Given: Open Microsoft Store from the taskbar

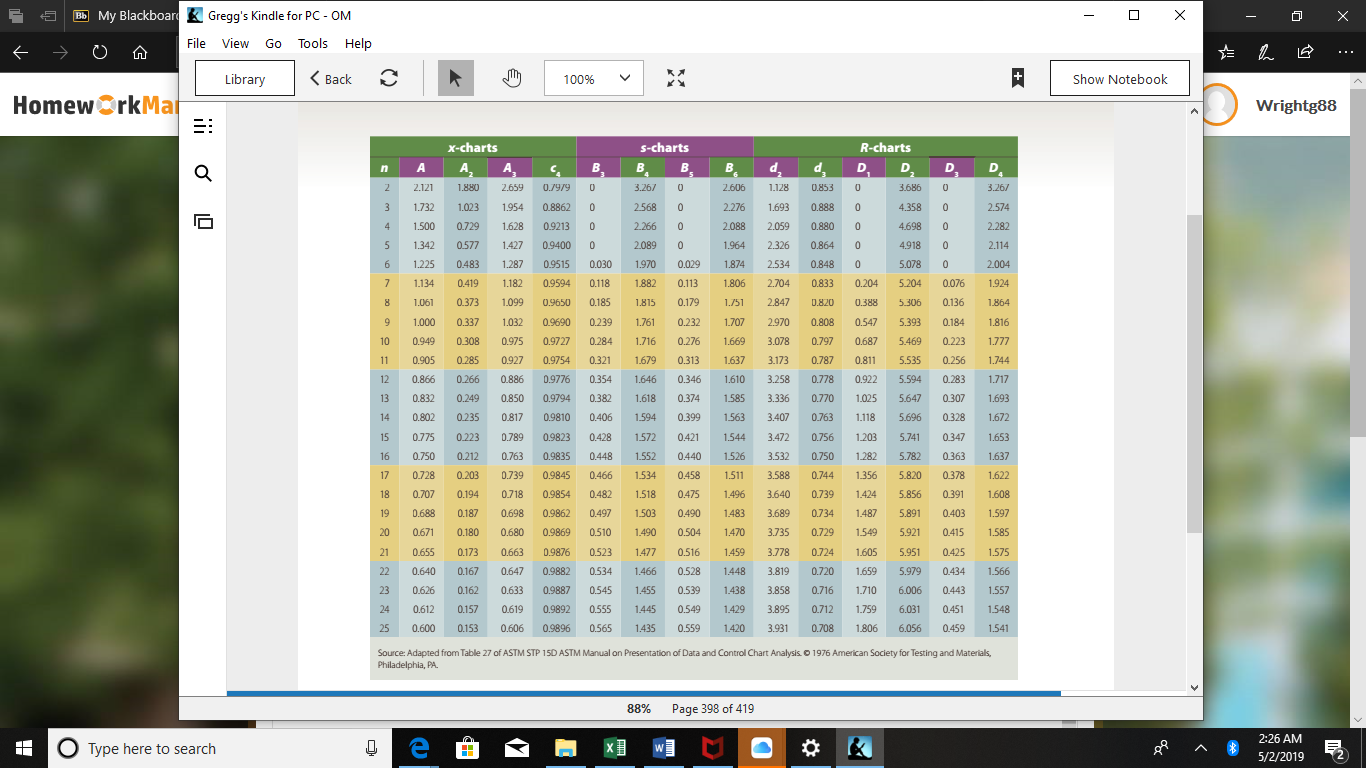Looking at the screenshot, I should pos(468,748).
